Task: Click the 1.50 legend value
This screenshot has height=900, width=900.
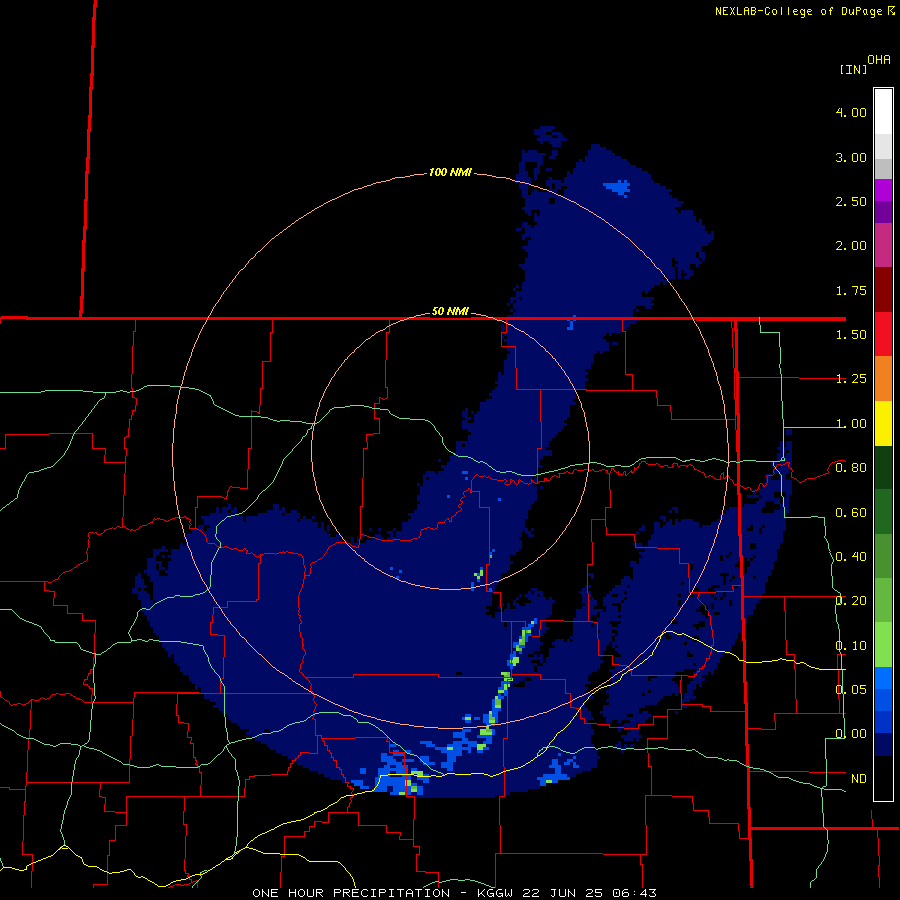Action: pos(851,335)
